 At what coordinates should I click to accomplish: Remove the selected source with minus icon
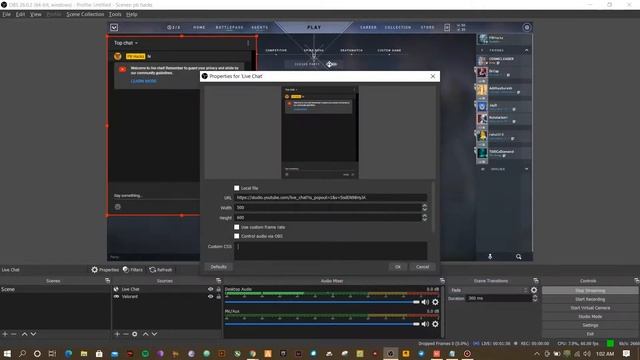pyautogui.click(x=126, y=334)
